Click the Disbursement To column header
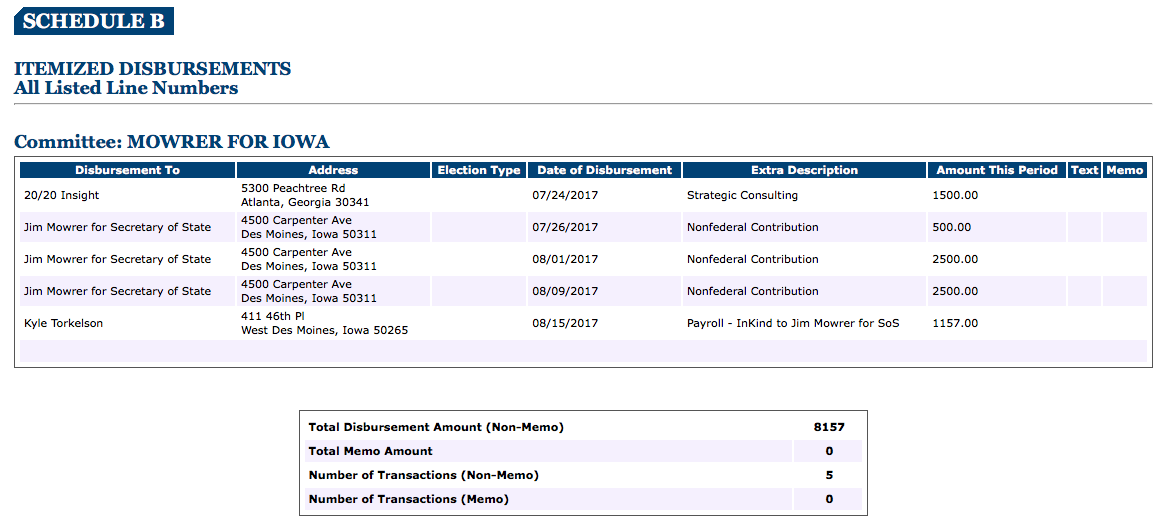The image size is (1164, 521). pyautogui.click(x=127, y=170)
